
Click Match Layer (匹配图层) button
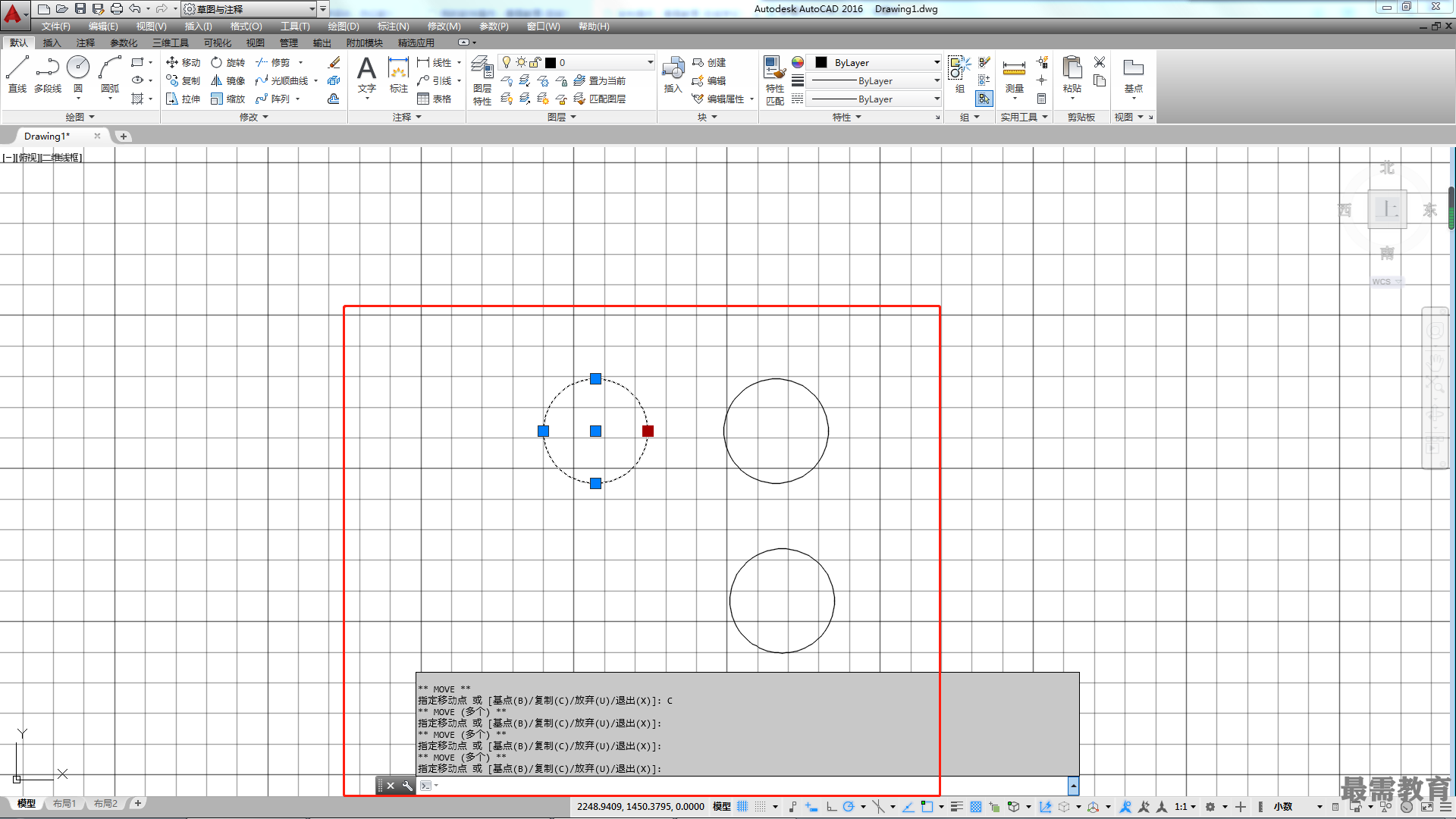click(600, 99)
